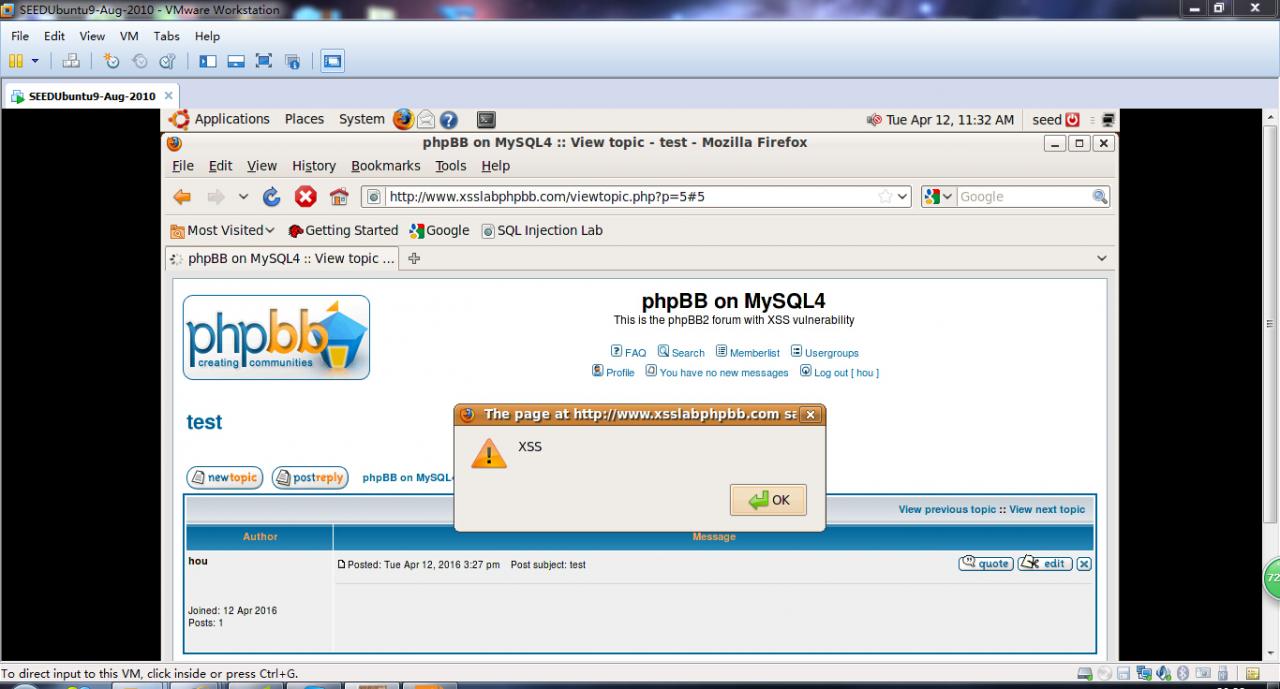Stop page loading with the red stop icon
1280x689 pixels.
(x=306, y=197)
